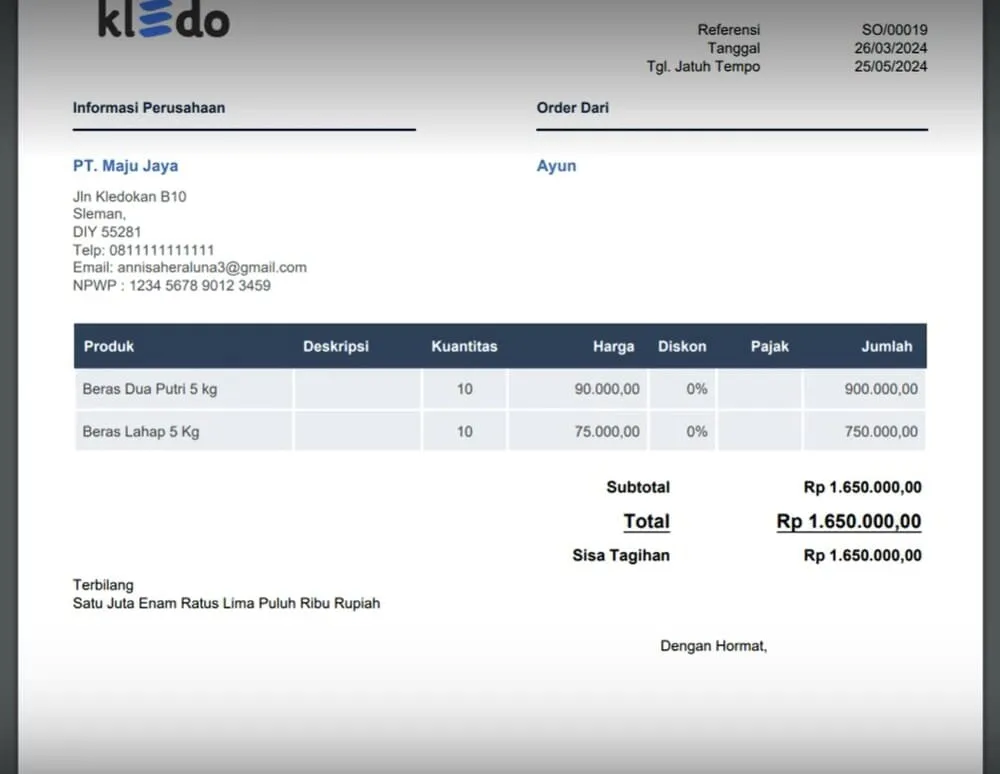
Task: Select the reference number SO/00019
Action: [x=894, y=29]
